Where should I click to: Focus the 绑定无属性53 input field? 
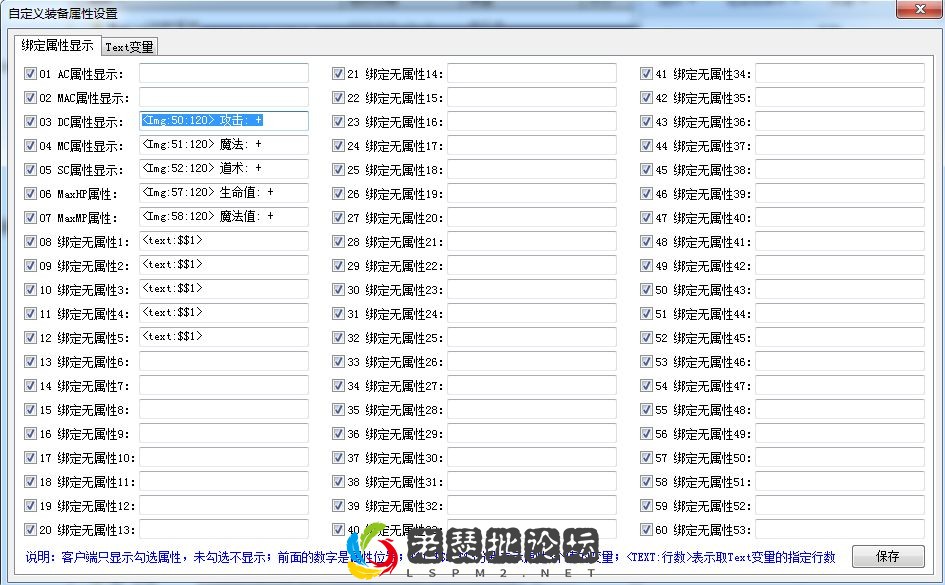click(840, 529)
